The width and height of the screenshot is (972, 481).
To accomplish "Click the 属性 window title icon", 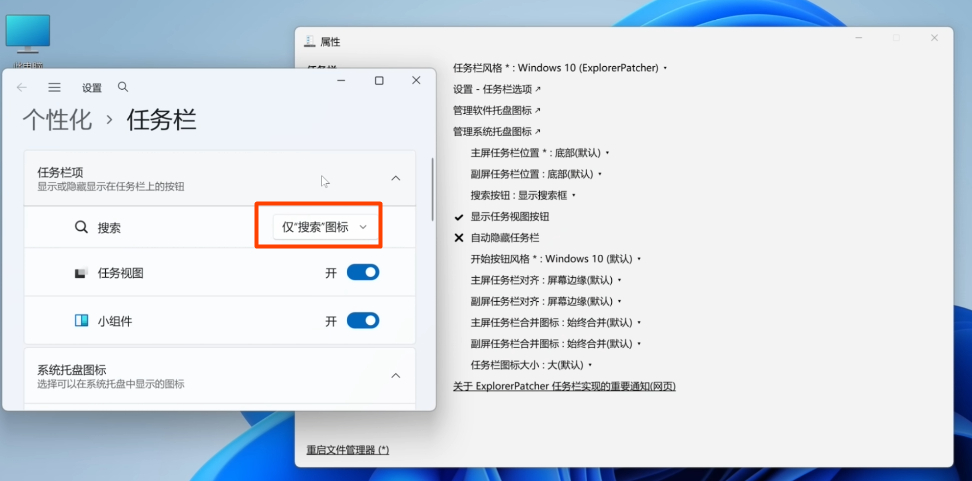I will pyautogui.click(x=310, y=42).
